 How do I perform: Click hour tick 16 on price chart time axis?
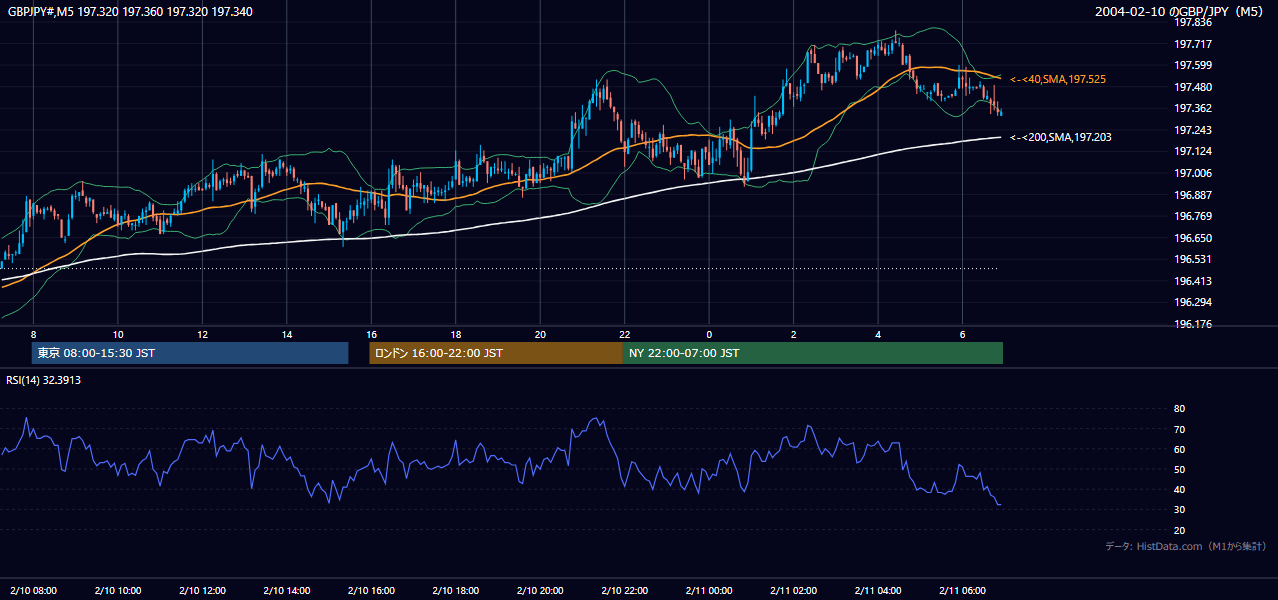[371, 334]
